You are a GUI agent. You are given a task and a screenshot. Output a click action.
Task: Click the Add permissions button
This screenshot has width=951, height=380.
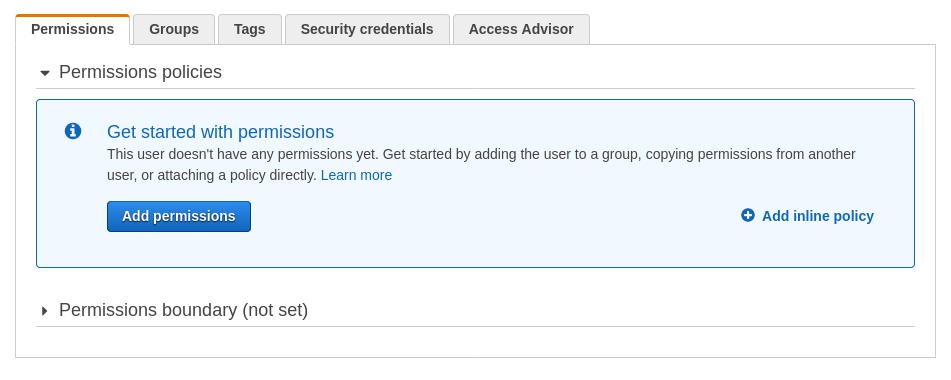tap(179, 216)
